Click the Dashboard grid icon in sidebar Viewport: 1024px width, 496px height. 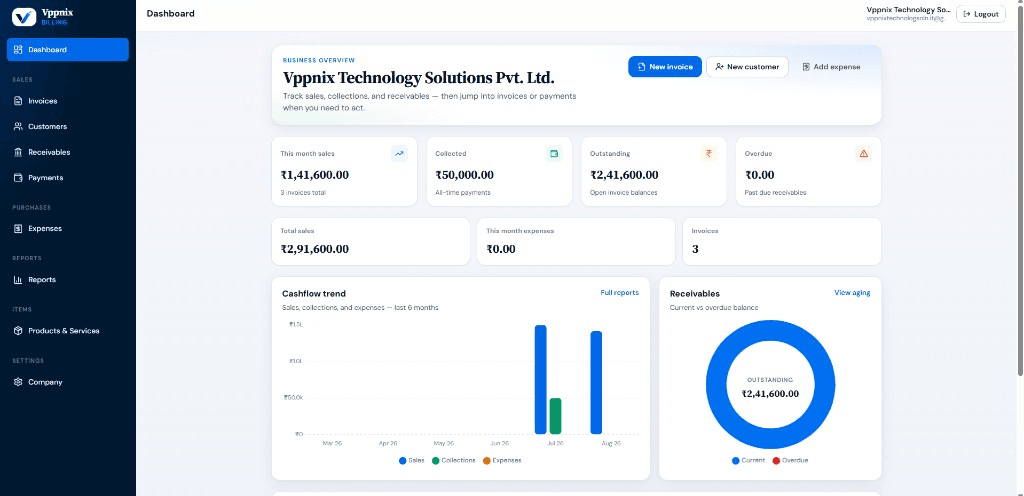(x=18, y=50)
